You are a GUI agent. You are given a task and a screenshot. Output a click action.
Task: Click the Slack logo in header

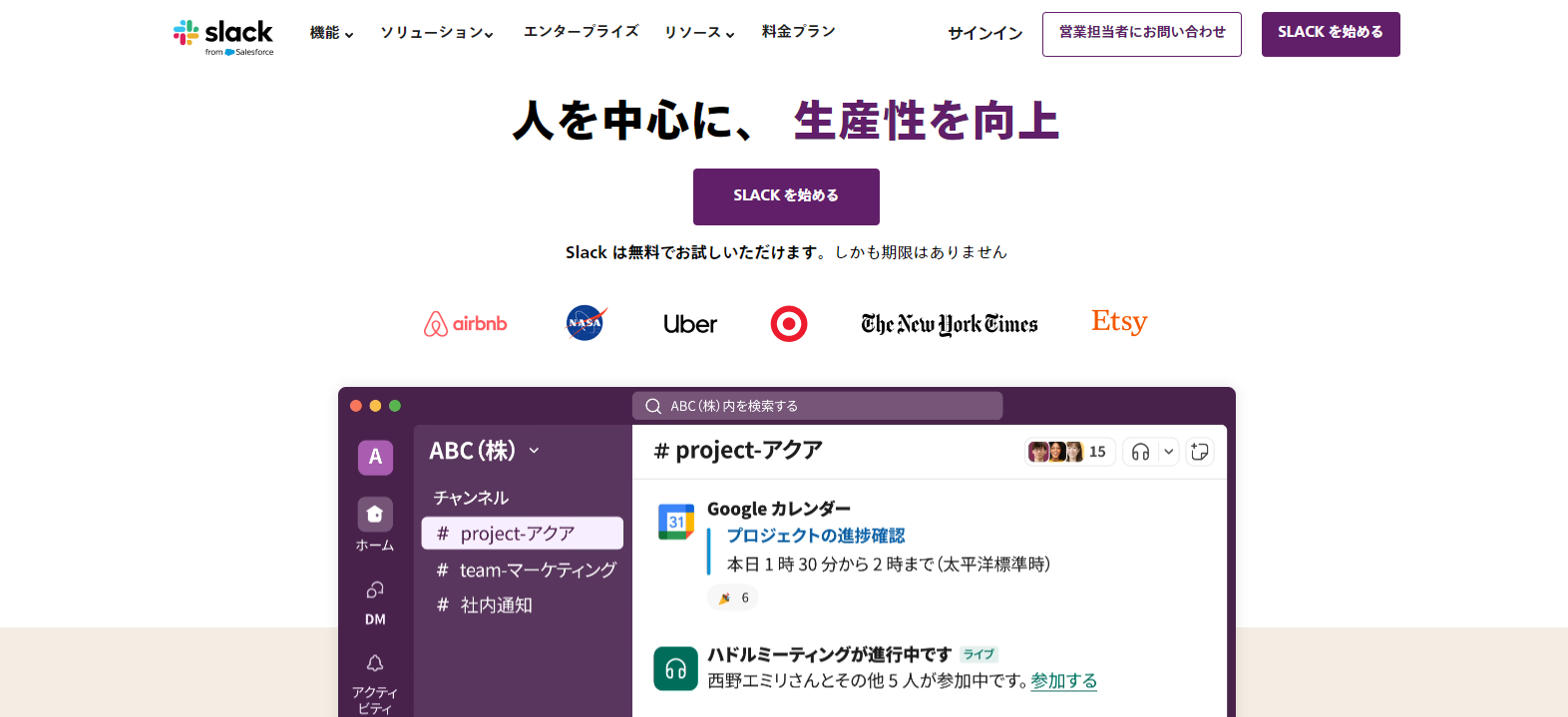point(223,37)
